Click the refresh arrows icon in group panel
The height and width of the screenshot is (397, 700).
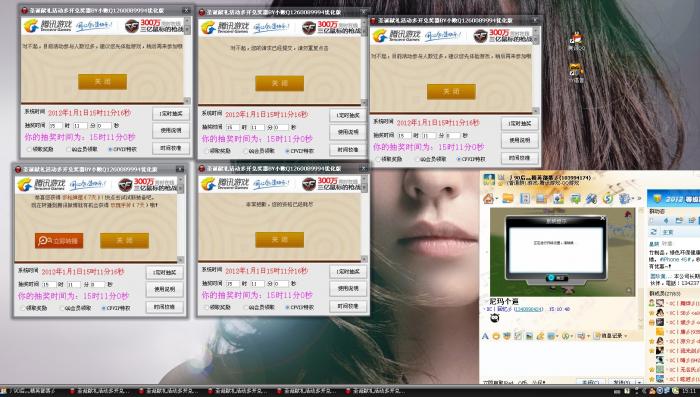click(654, 232)
